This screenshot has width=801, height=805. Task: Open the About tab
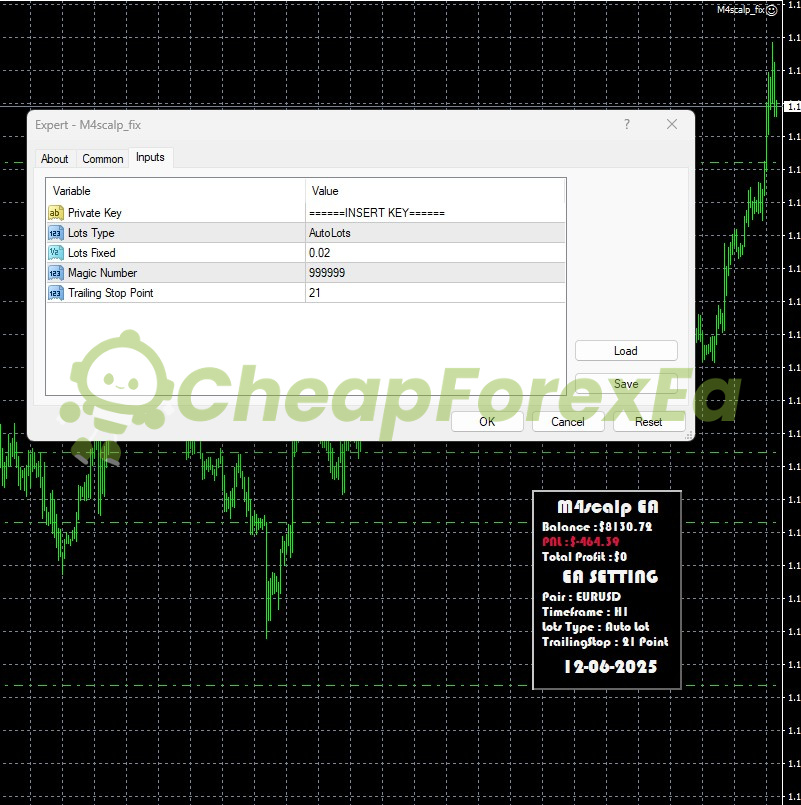(x=54, y=159)
